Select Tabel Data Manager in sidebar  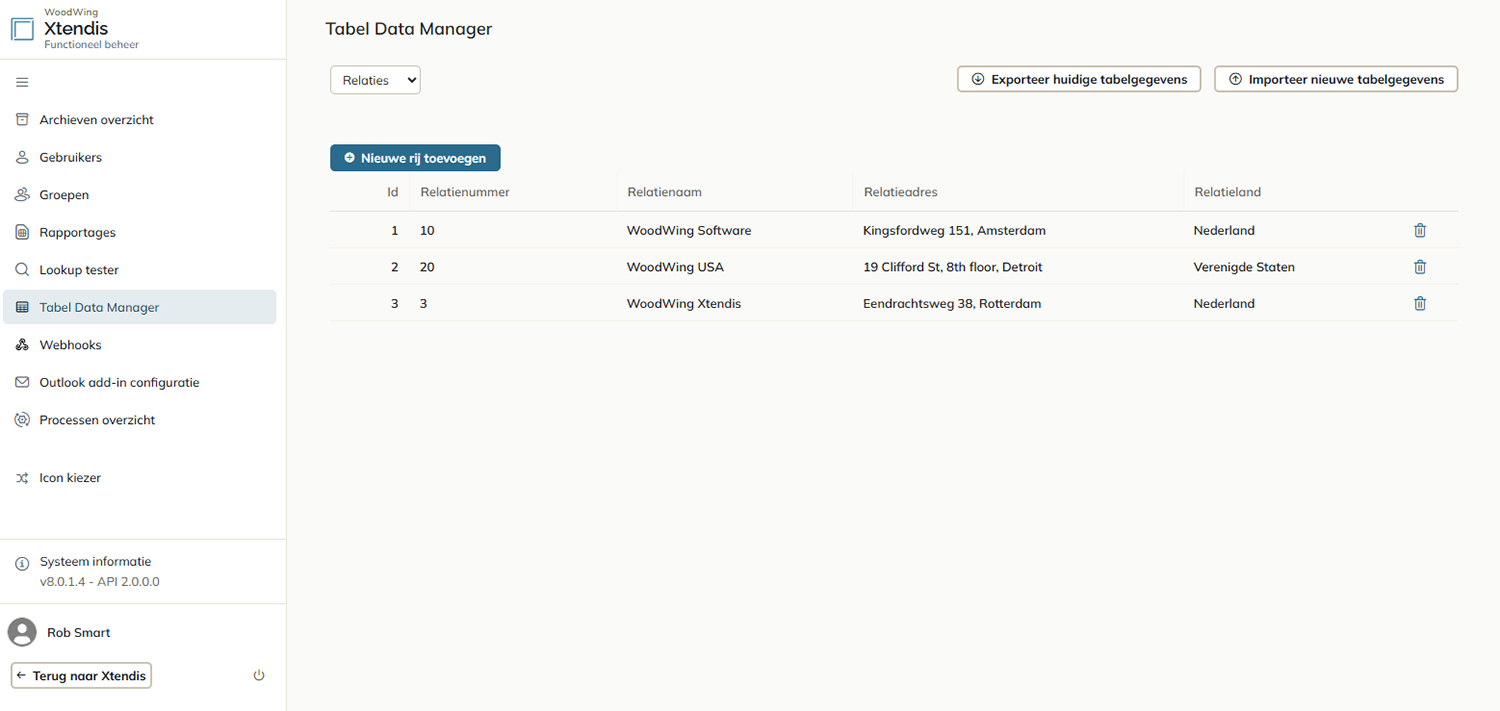coord(140,307)
